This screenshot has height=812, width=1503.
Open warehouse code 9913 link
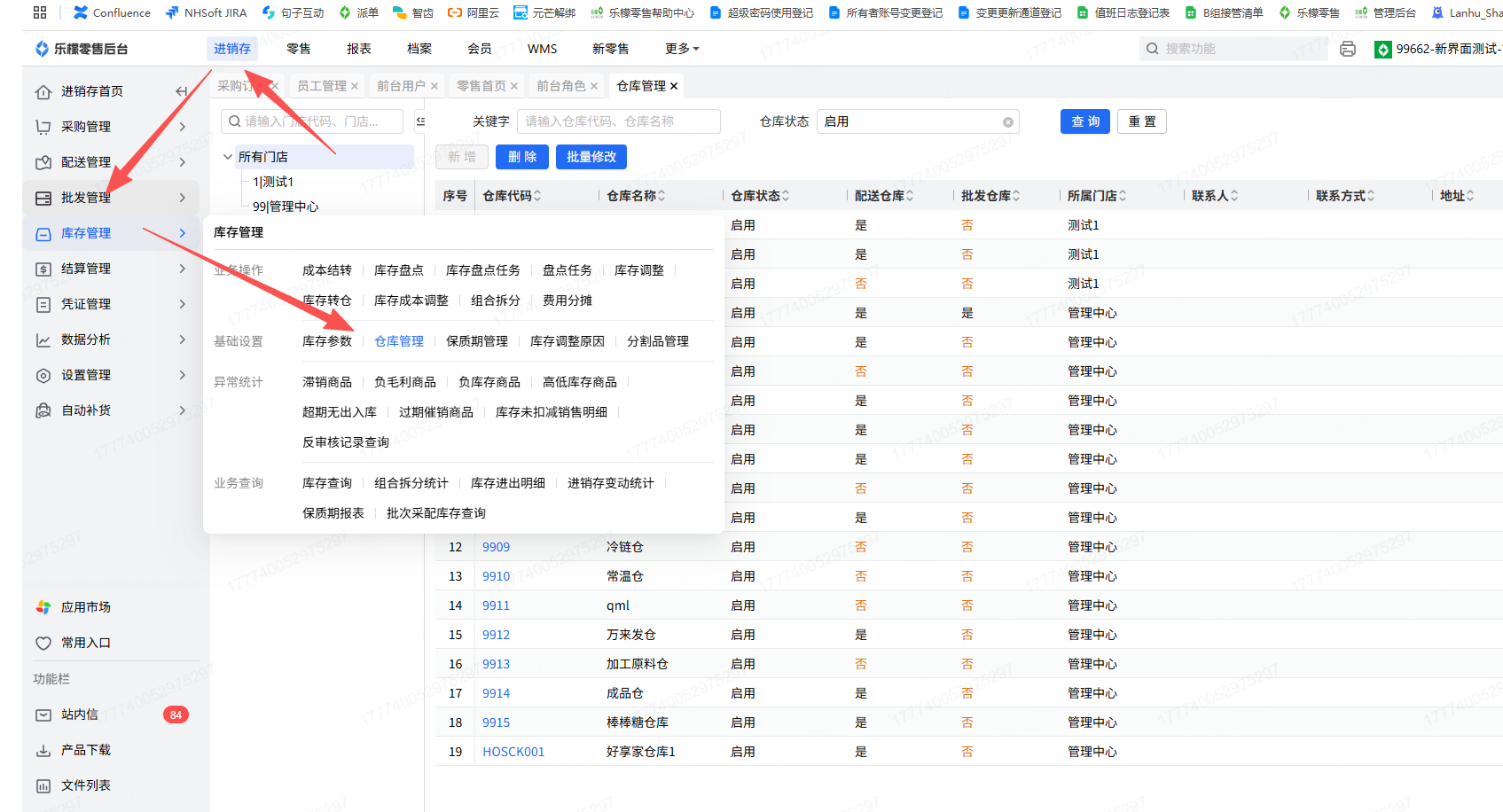(496, 664)
